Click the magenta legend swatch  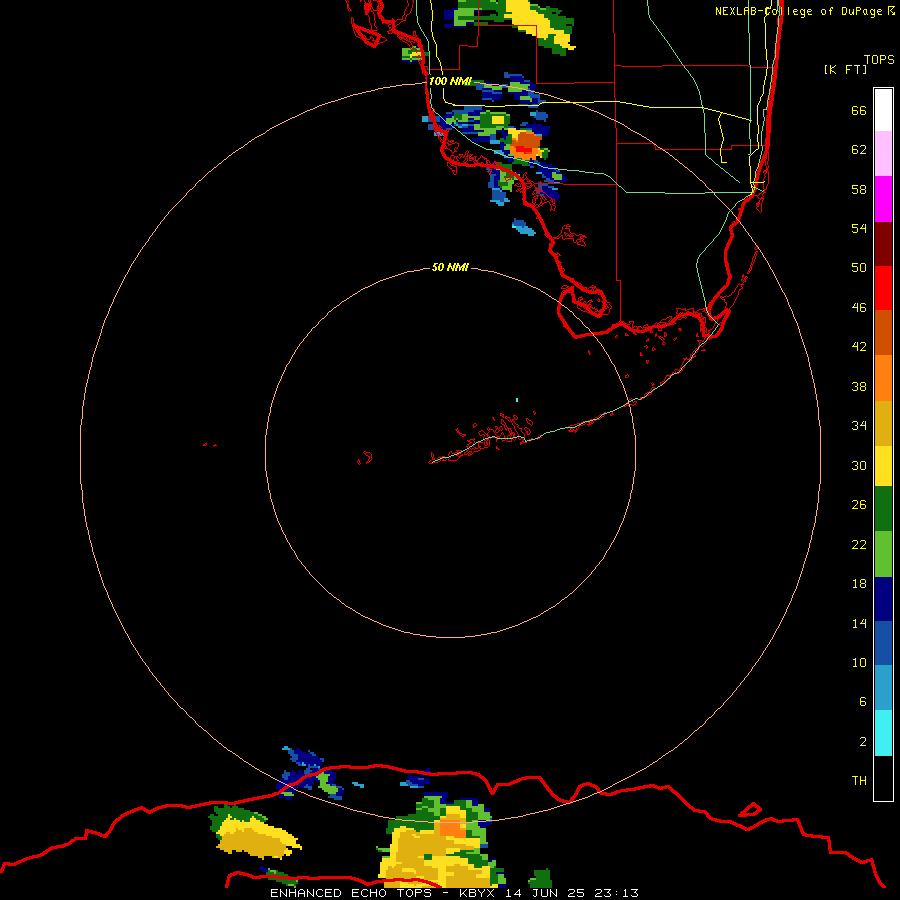883,199
